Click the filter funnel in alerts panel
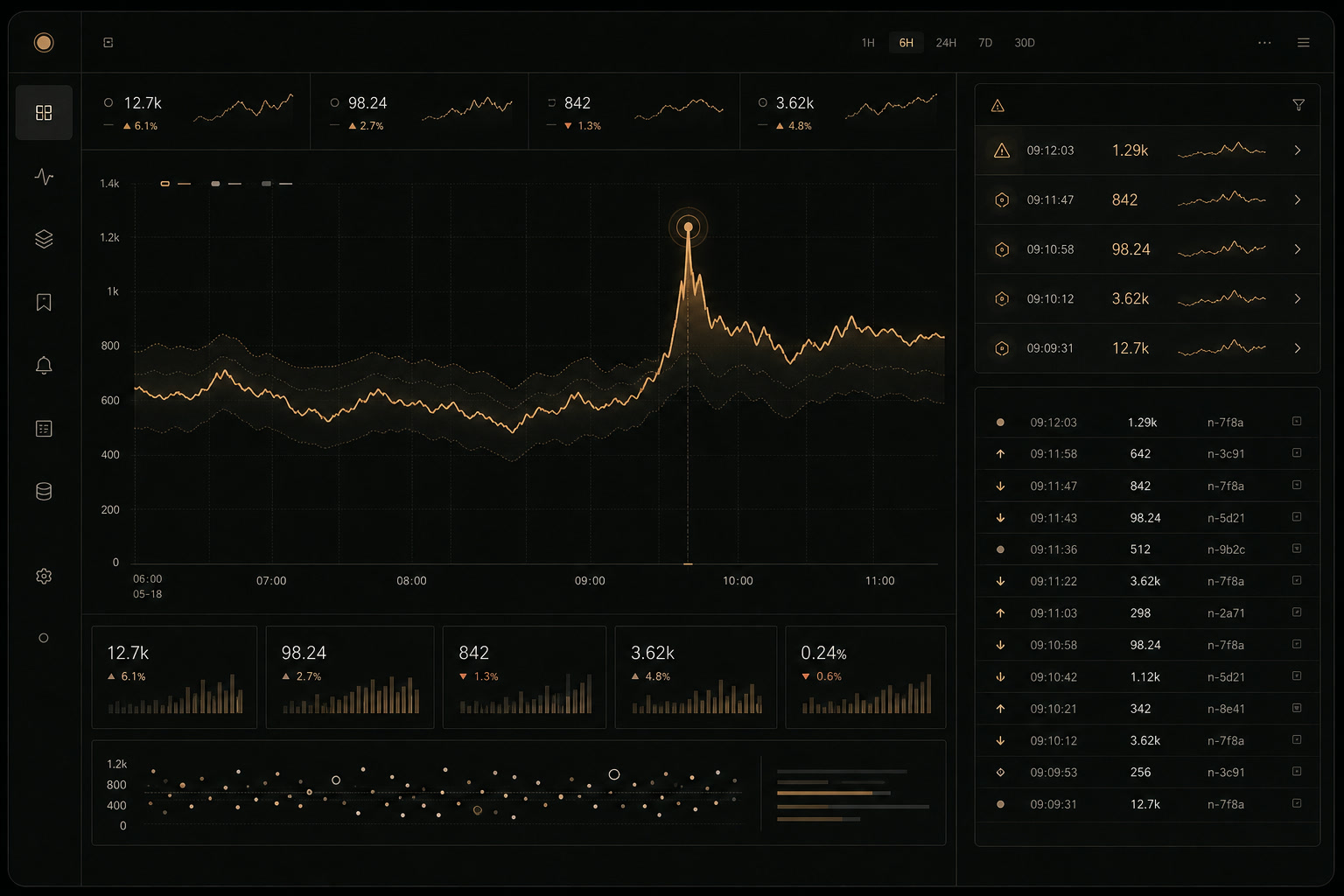 click(1298, 105)
